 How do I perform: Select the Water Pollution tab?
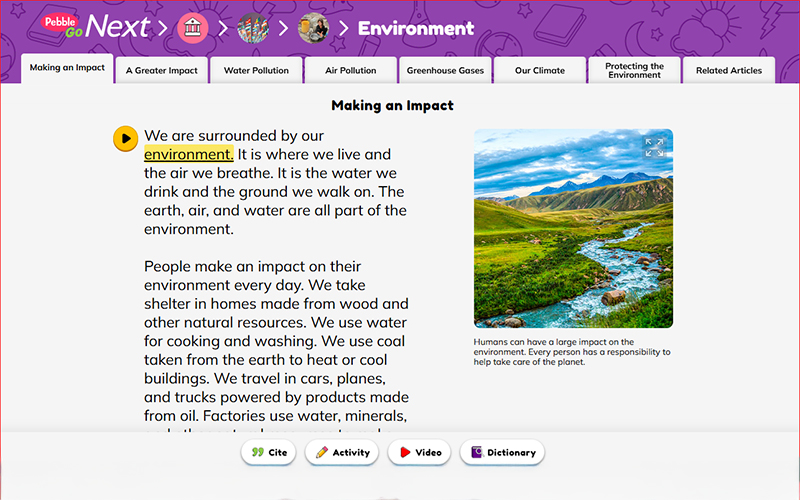click(x=256, y=70)
